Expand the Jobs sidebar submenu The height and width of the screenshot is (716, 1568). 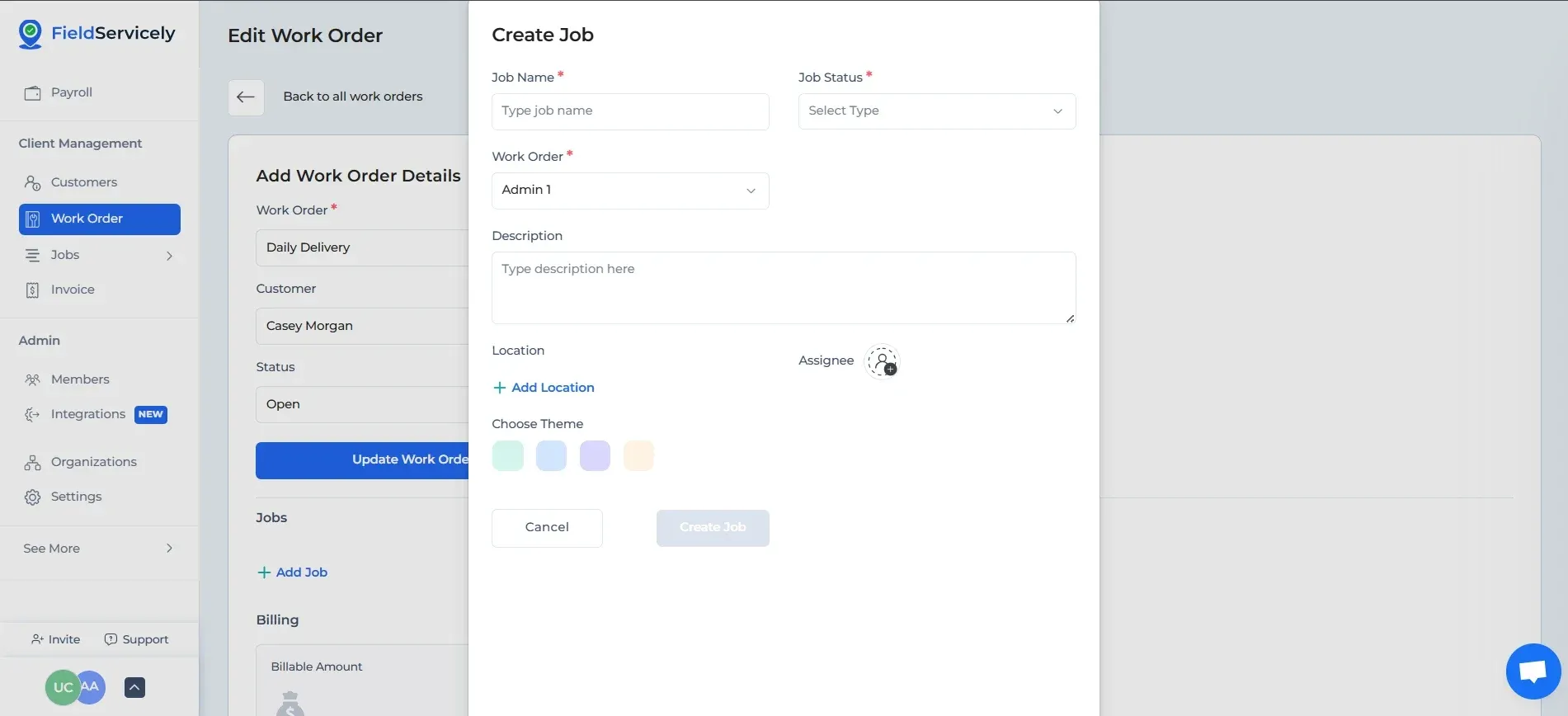pyautogui.click(x=169, y=256)
